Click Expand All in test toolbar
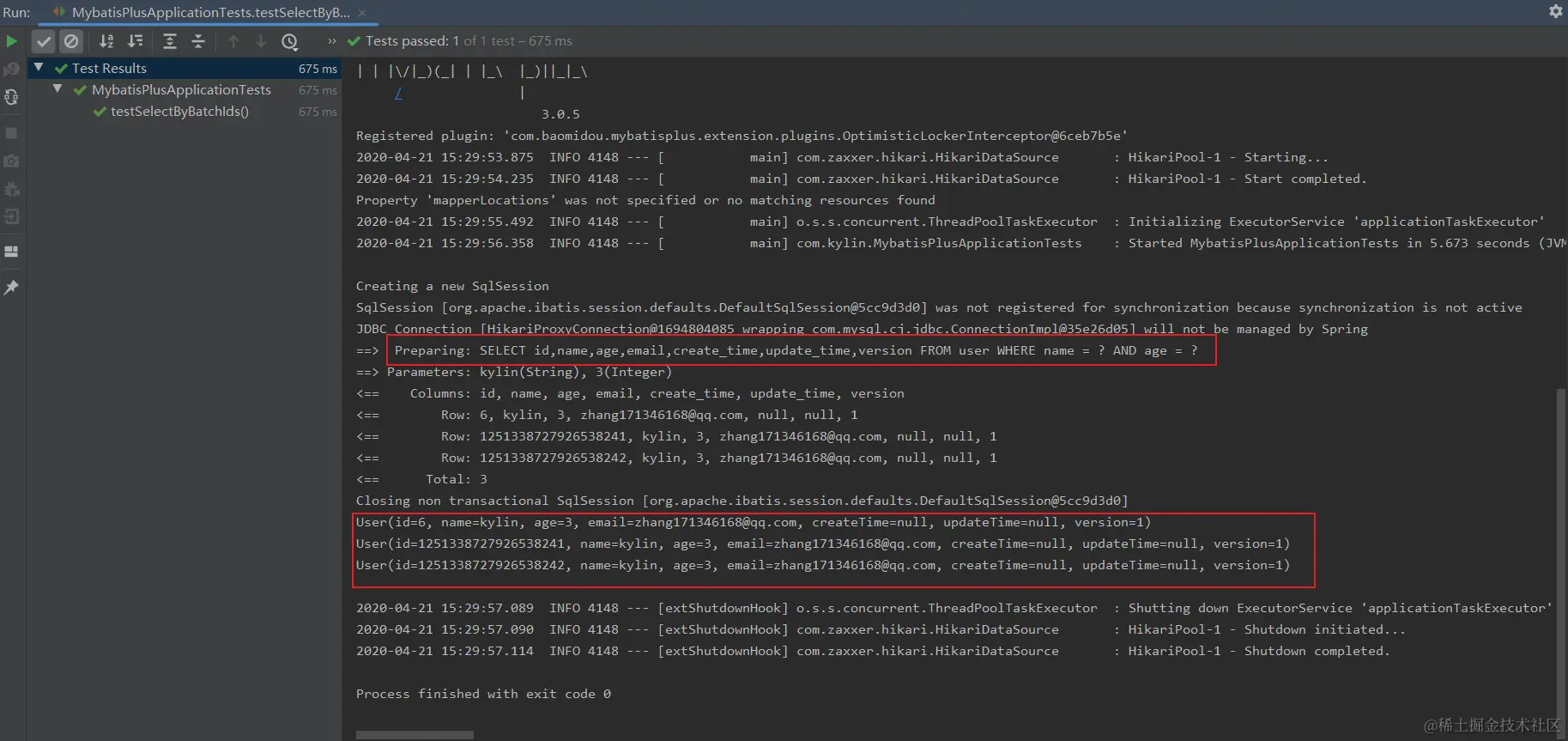 click(170, 41)
